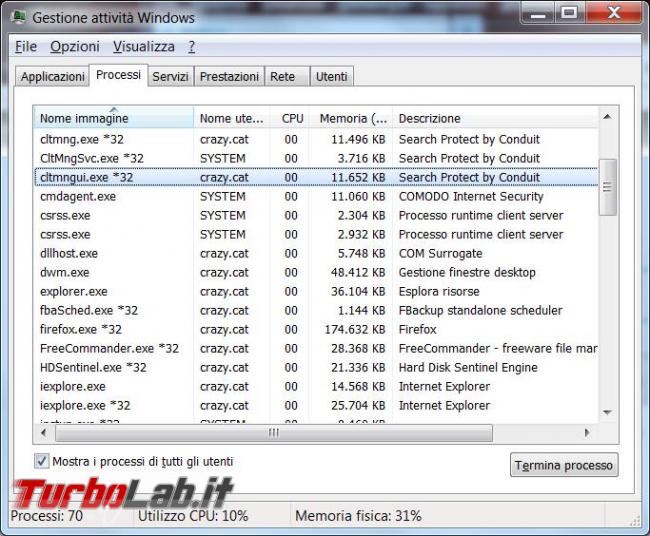Minimize the Gestione attività Windows window
The width and height of the screenshot is (650, 536).
point(538,13)
